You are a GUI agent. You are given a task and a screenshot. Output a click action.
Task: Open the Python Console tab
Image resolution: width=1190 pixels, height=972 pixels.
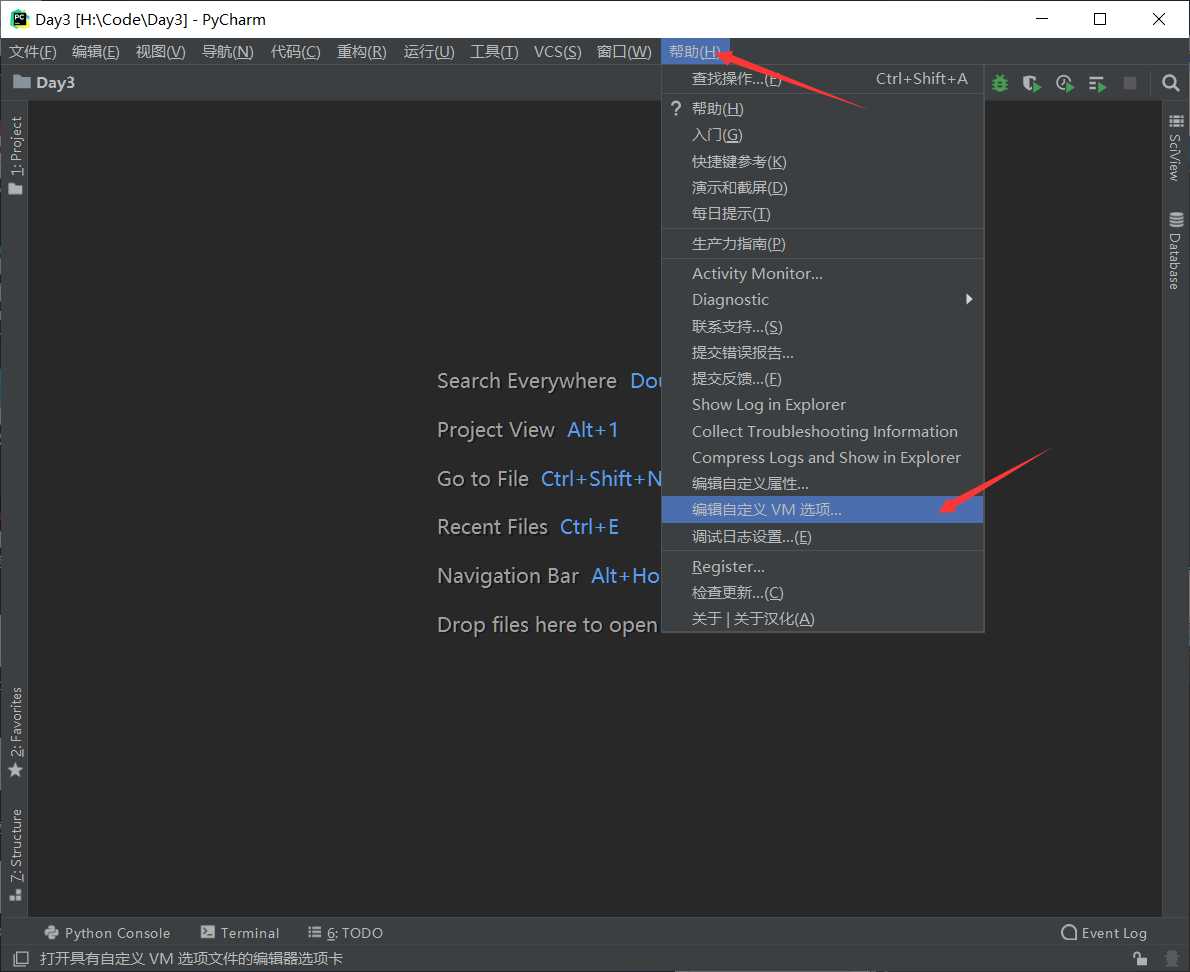[107, 933]
